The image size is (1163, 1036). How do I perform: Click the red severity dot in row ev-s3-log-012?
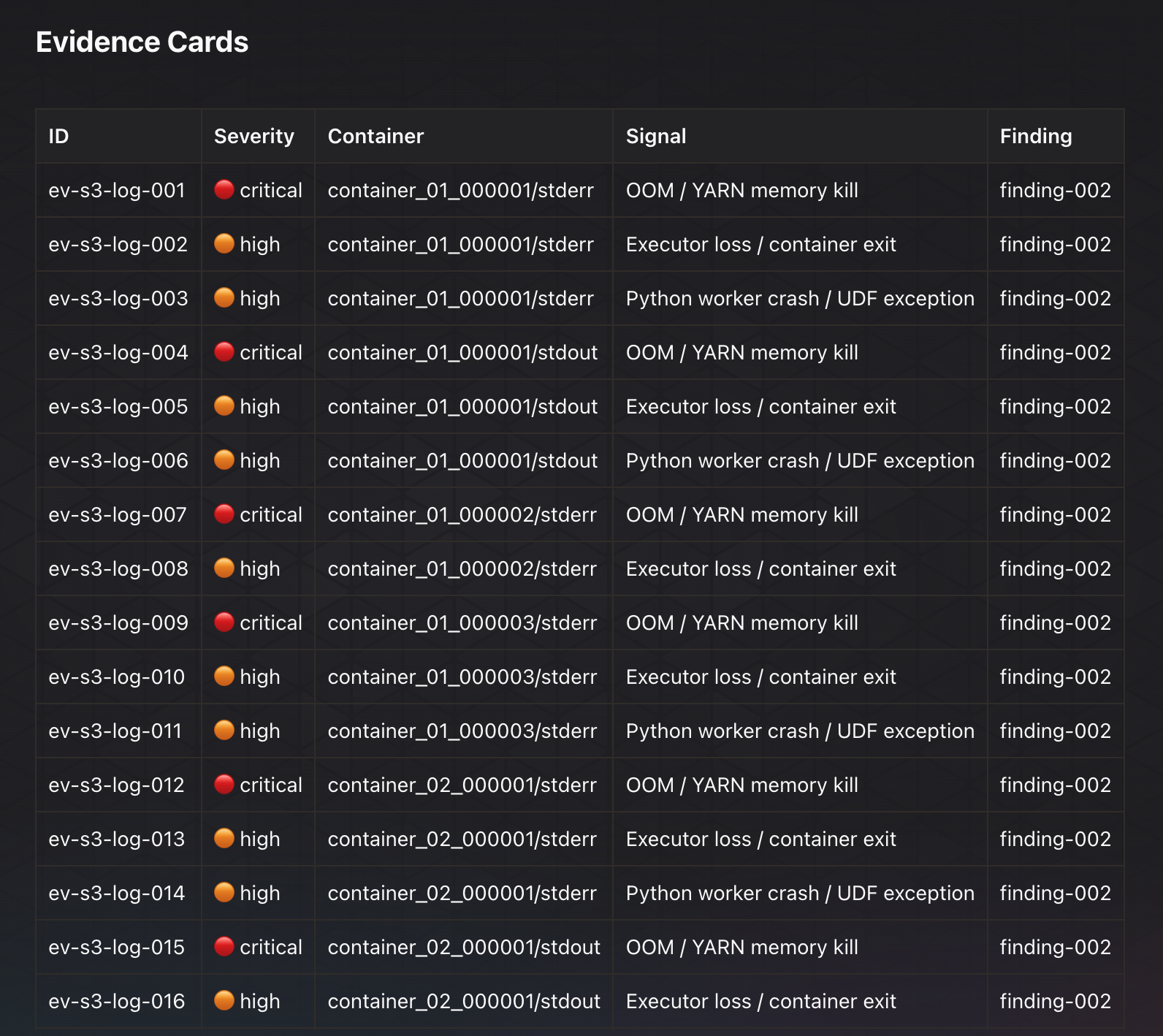click(224, 785)
